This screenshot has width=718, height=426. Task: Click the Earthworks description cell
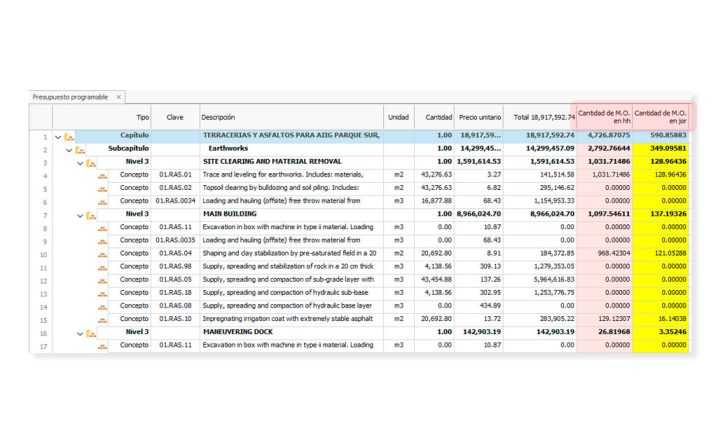click(x=291, y=148)
